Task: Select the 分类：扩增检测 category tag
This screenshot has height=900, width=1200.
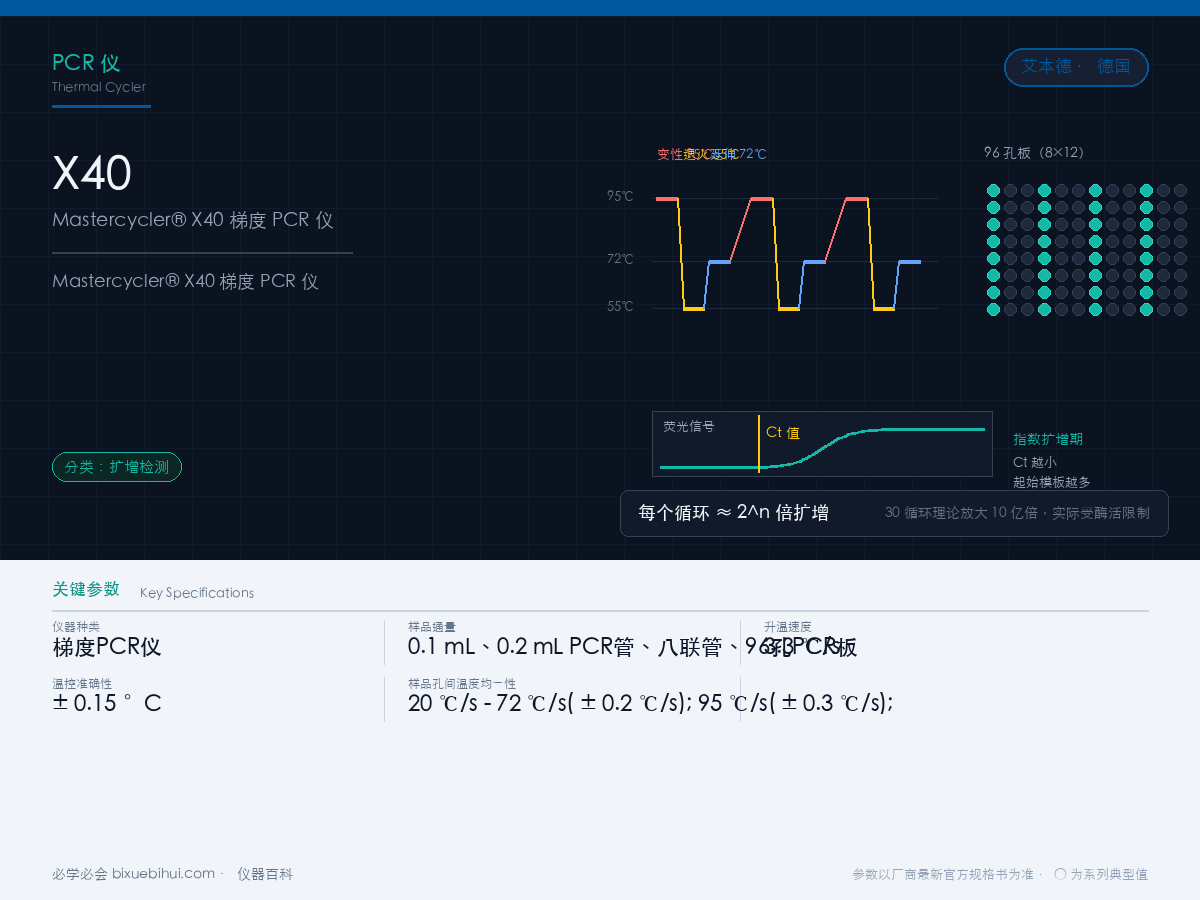Action: [117, 467]
